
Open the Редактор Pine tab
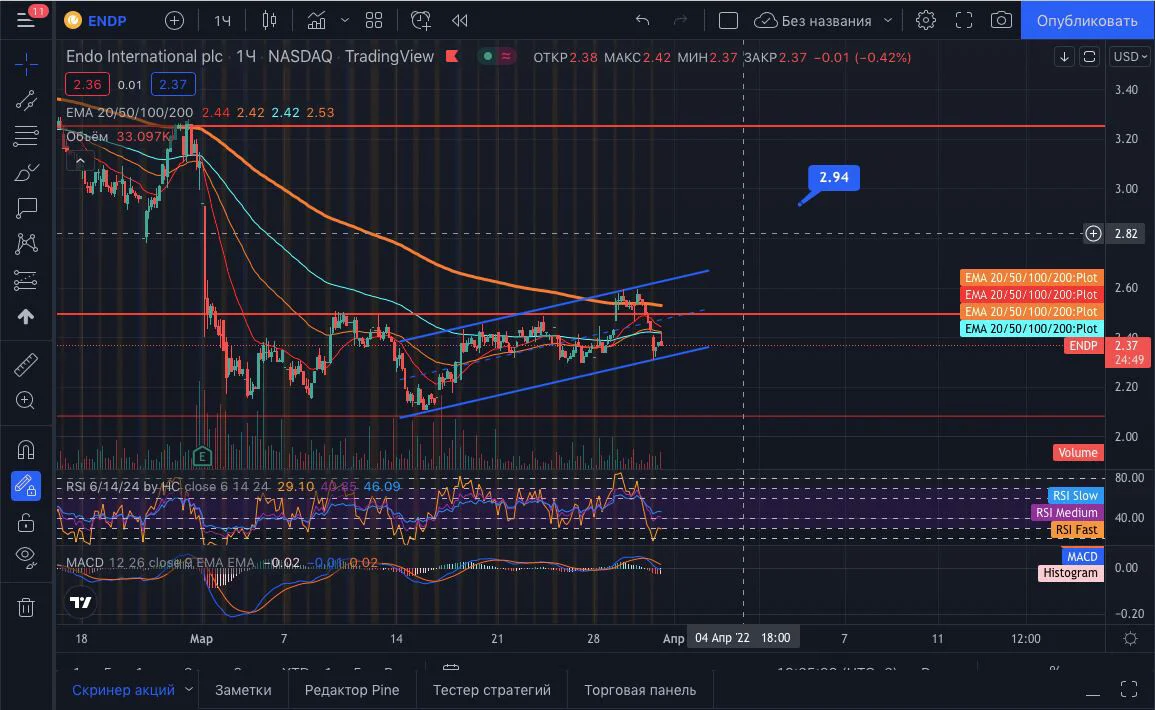[352, 690]
